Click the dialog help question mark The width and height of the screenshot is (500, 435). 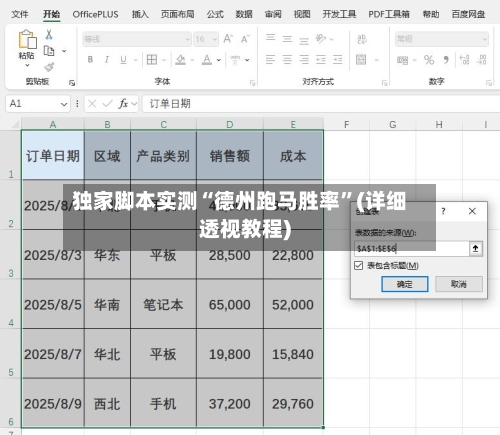[x=443, y=211]
